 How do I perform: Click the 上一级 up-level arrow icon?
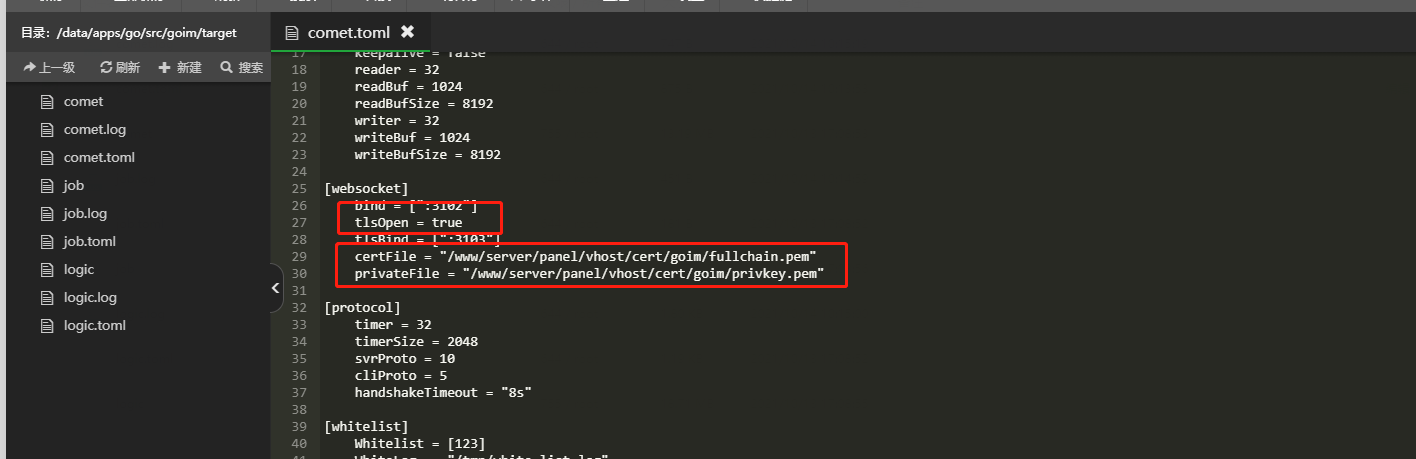29,68
